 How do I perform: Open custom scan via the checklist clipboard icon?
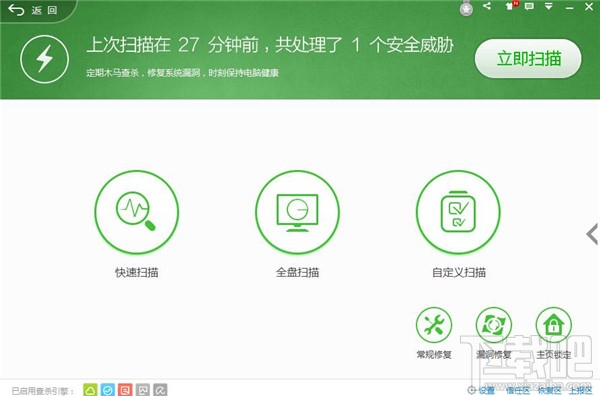pyautogui.click(x=458, y=212)
